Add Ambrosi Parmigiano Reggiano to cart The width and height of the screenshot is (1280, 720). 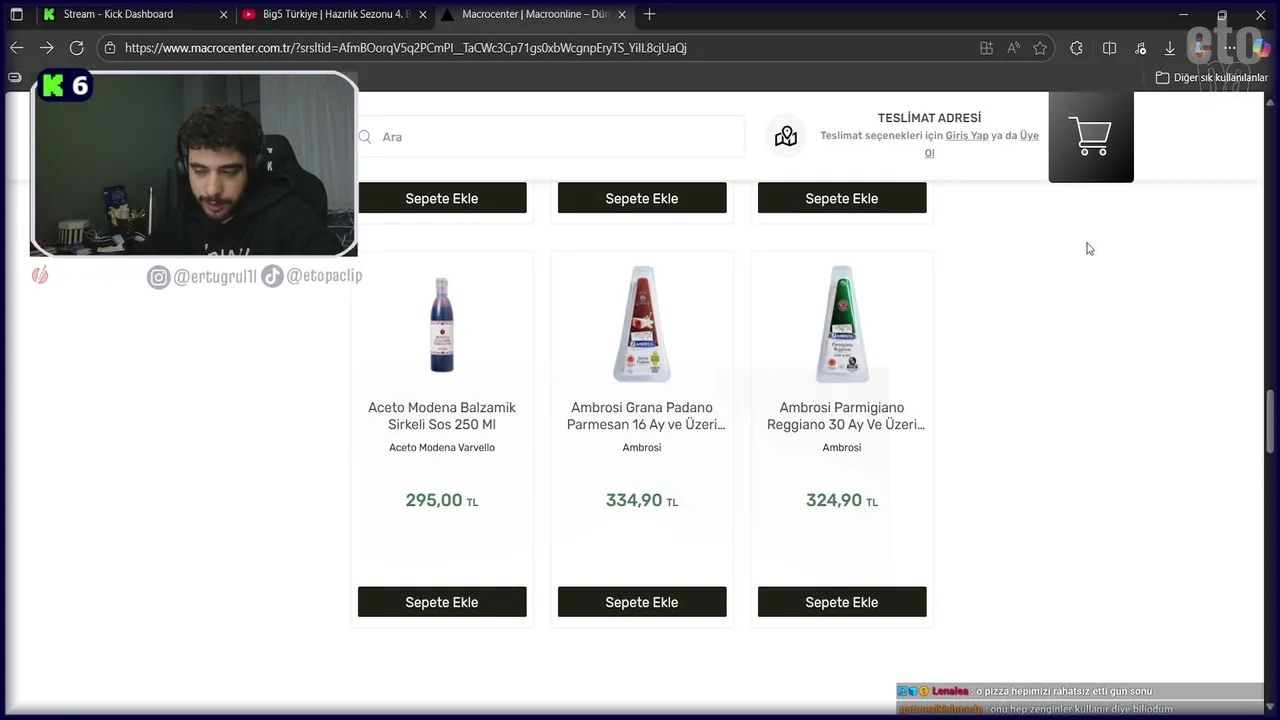point(842,602)
